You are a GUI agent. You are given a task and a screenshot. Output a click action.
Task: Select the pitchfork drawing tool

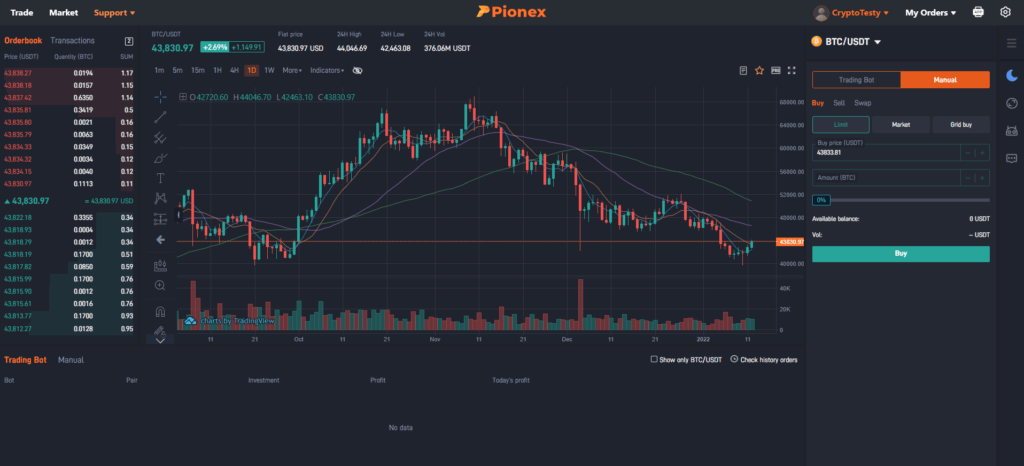click(161, 138)
